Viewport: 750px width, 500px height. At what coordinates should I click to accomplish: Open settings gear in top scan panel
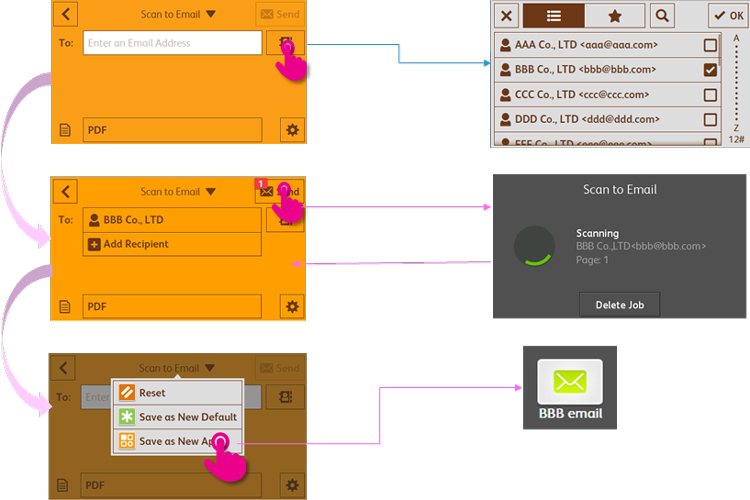click(x=291, y=130)
